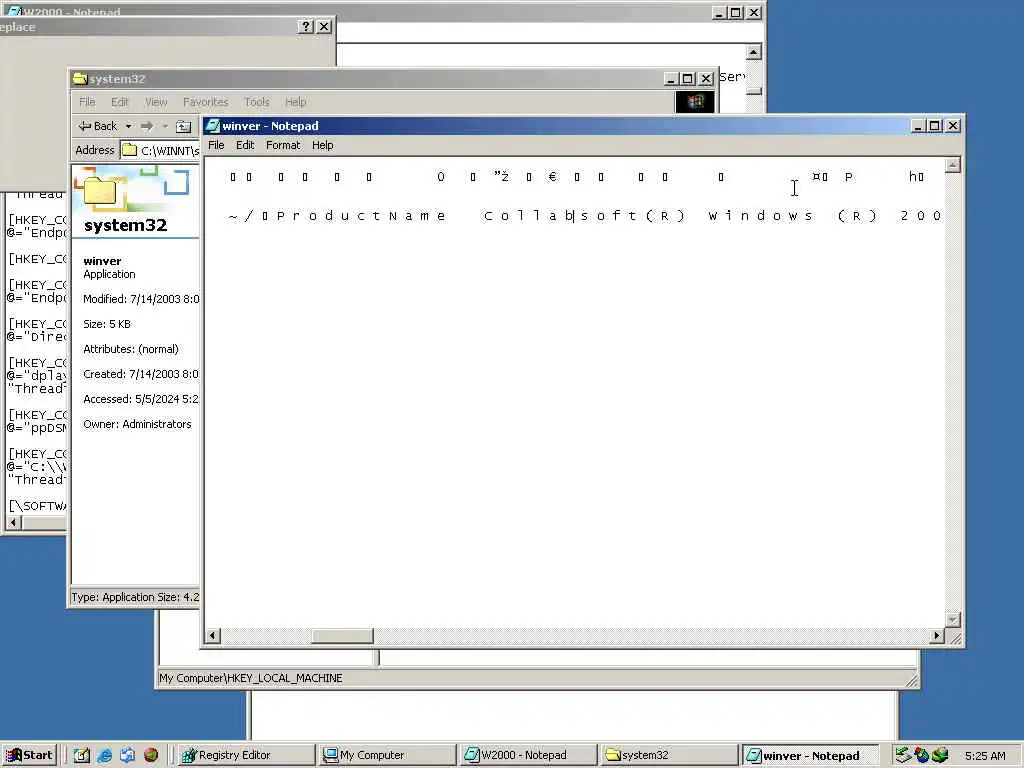The image size is (1024, 768).
Task: Switch to W2000 - Notepad taskbar button
Action: pos(529,755)
